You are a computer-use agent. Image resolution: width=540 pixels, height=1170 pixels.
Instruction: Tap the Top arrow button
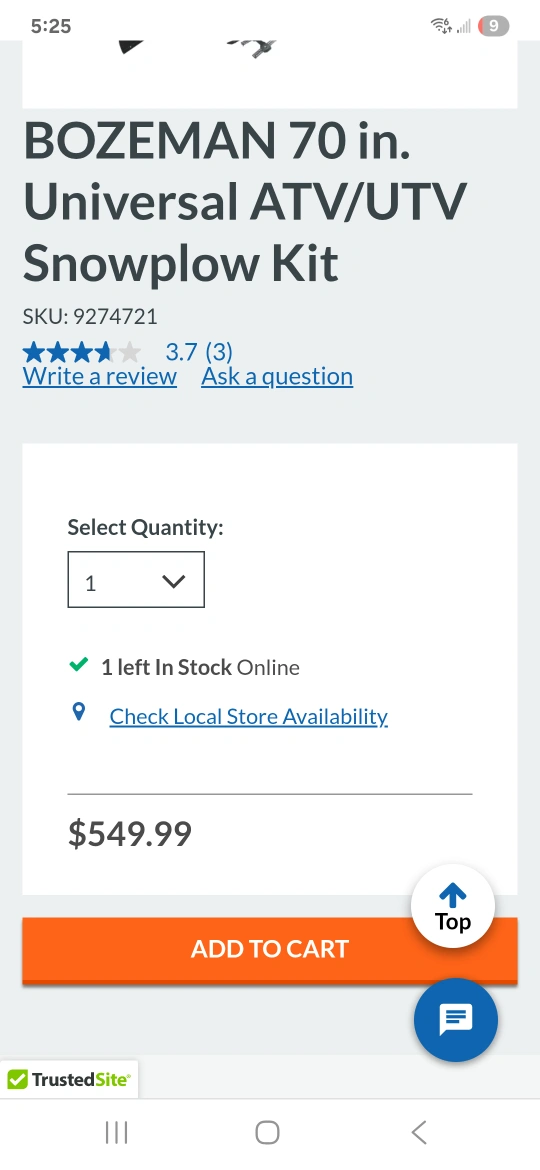(453, 906)
